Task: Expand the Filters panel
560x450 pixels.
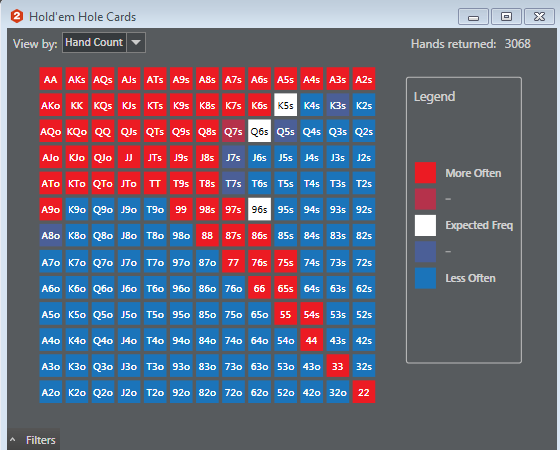Action: coord(33,440)
